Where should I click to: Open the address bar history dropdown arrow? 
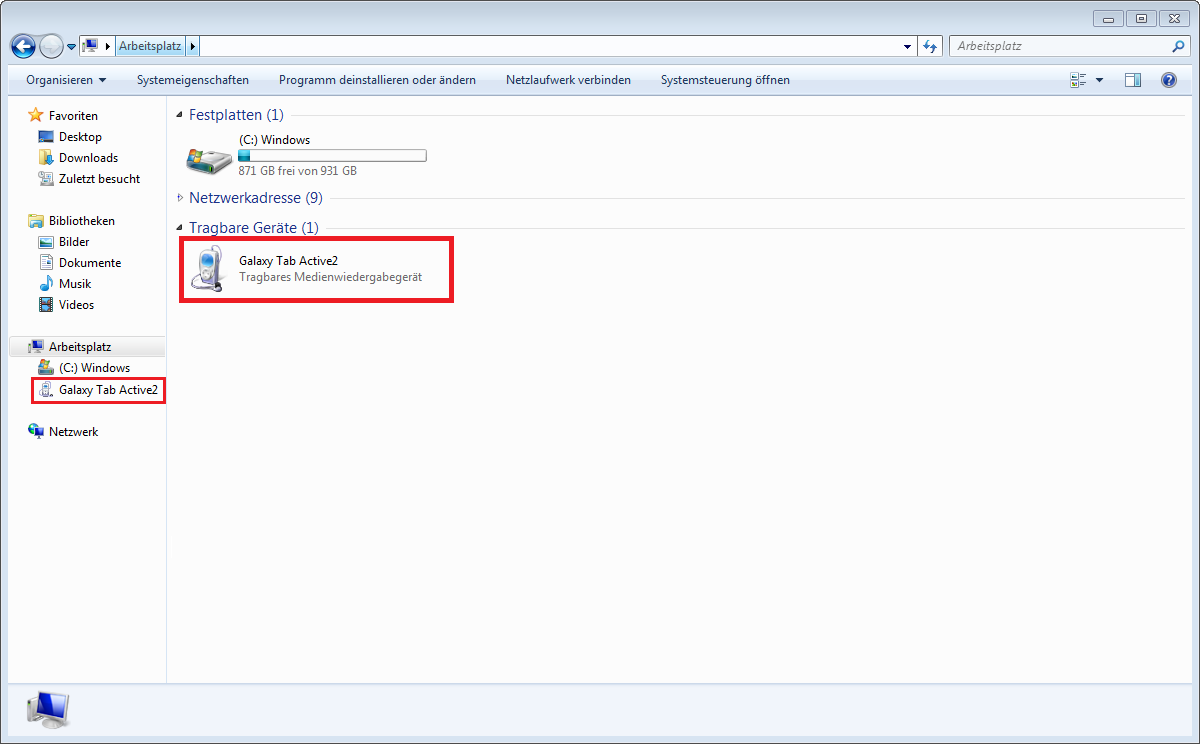click(x=907, y=46)
